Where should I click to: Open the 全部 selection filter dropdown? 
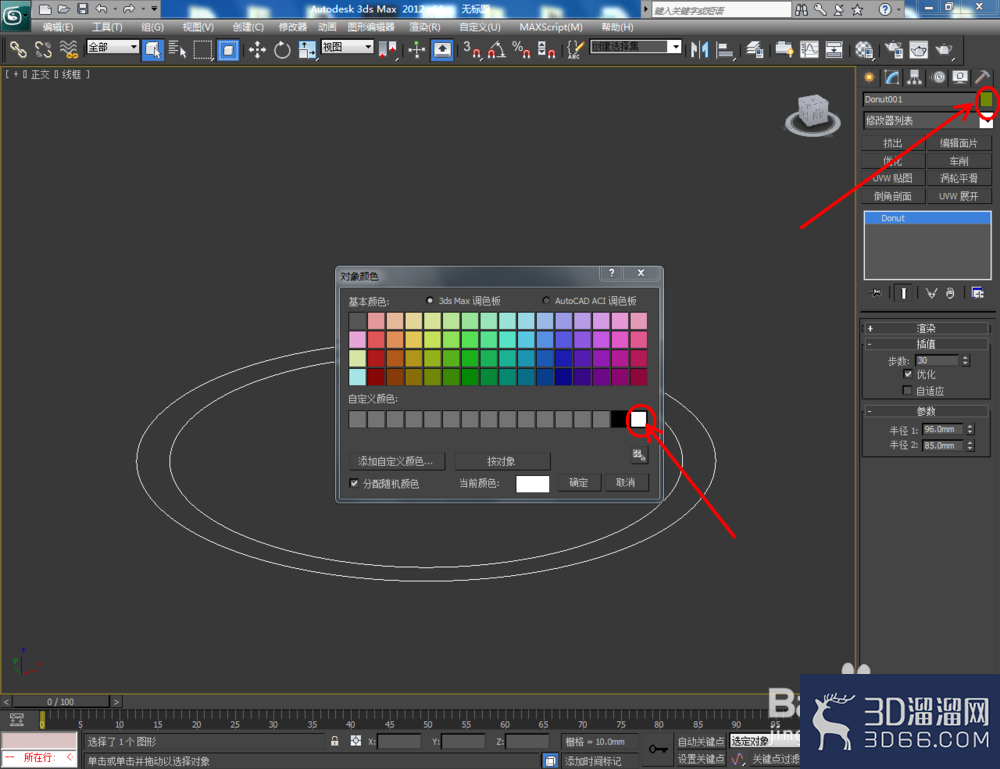113,47
